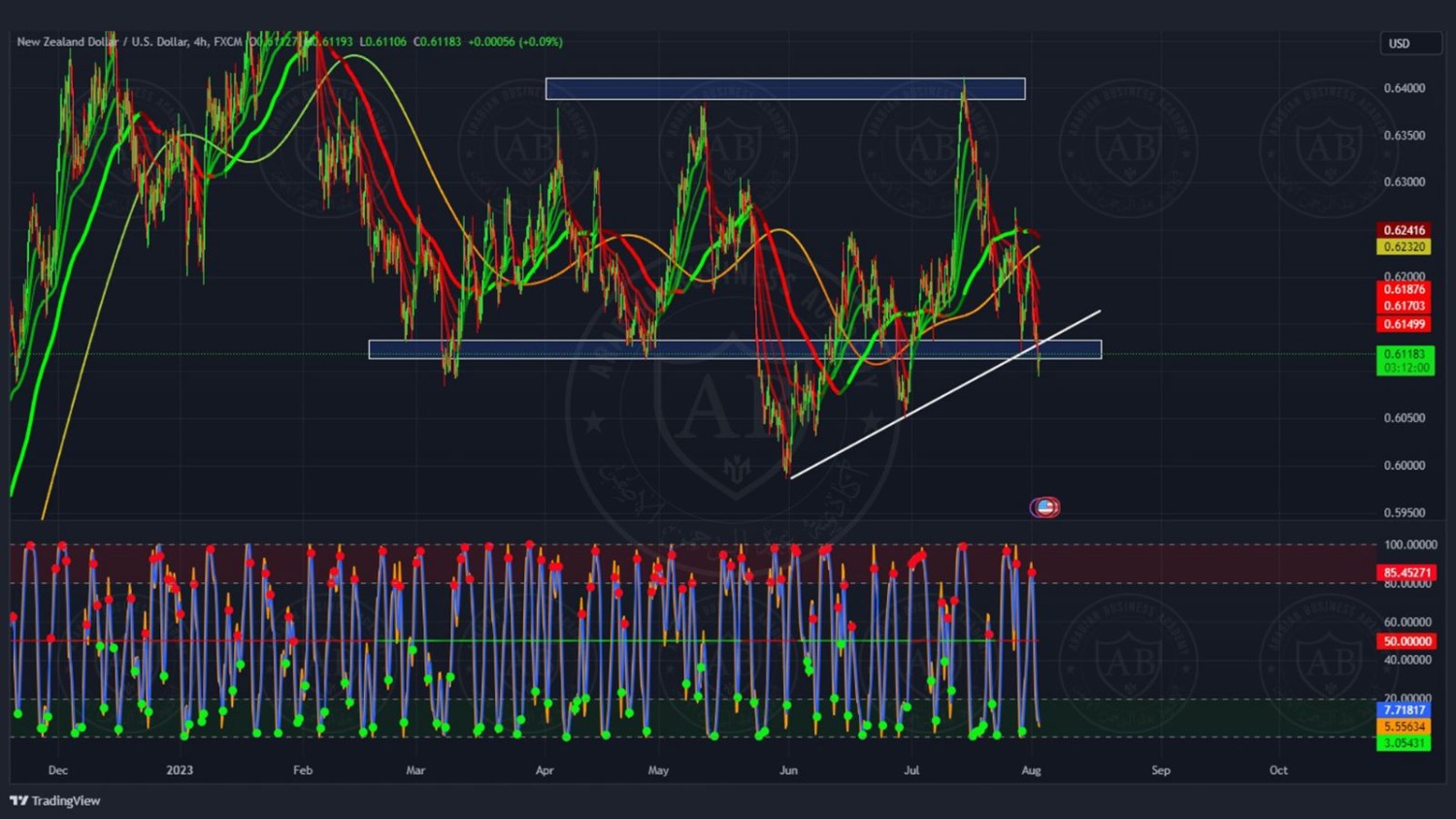Select the upper resistance rectangle drawing
Image resolution: width=1456 pixels, height=819 pixels.
(784, 89)
